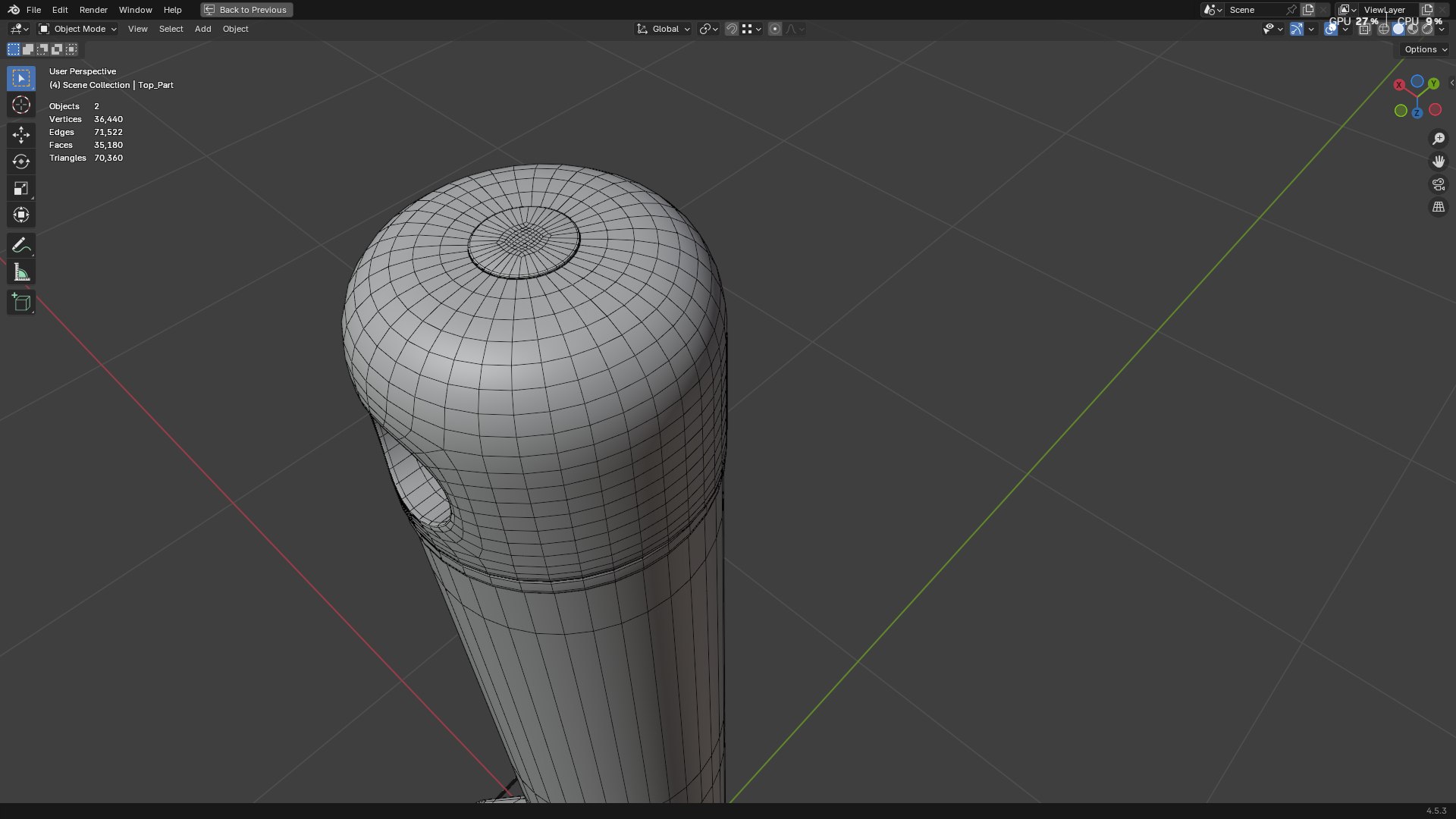
Task: Toggle viewport overlays button
Action: coord(1330,29)
